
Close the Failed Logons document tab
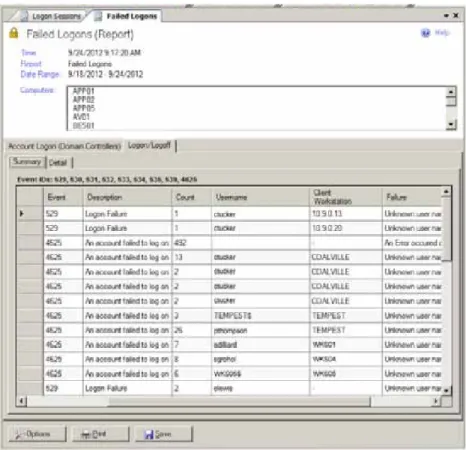click(x=456, y=15)
